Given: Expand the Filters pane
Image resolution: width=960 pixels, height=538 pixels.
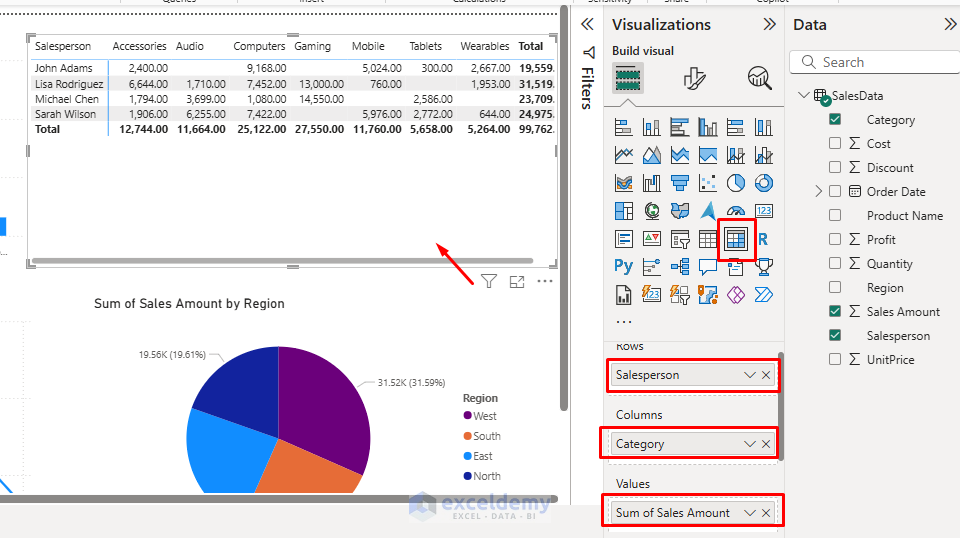Looking at the screenshot, I should (x=587, y=24).
